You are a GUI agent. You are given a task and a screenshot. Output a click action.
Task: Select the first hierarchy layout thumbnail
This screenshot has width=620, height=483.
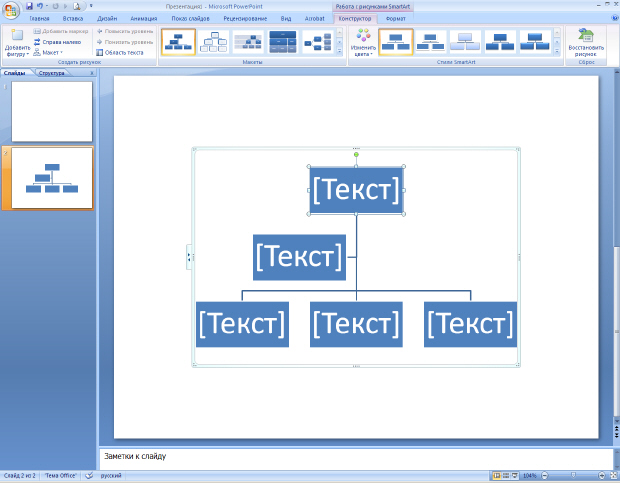pos(178,41)
